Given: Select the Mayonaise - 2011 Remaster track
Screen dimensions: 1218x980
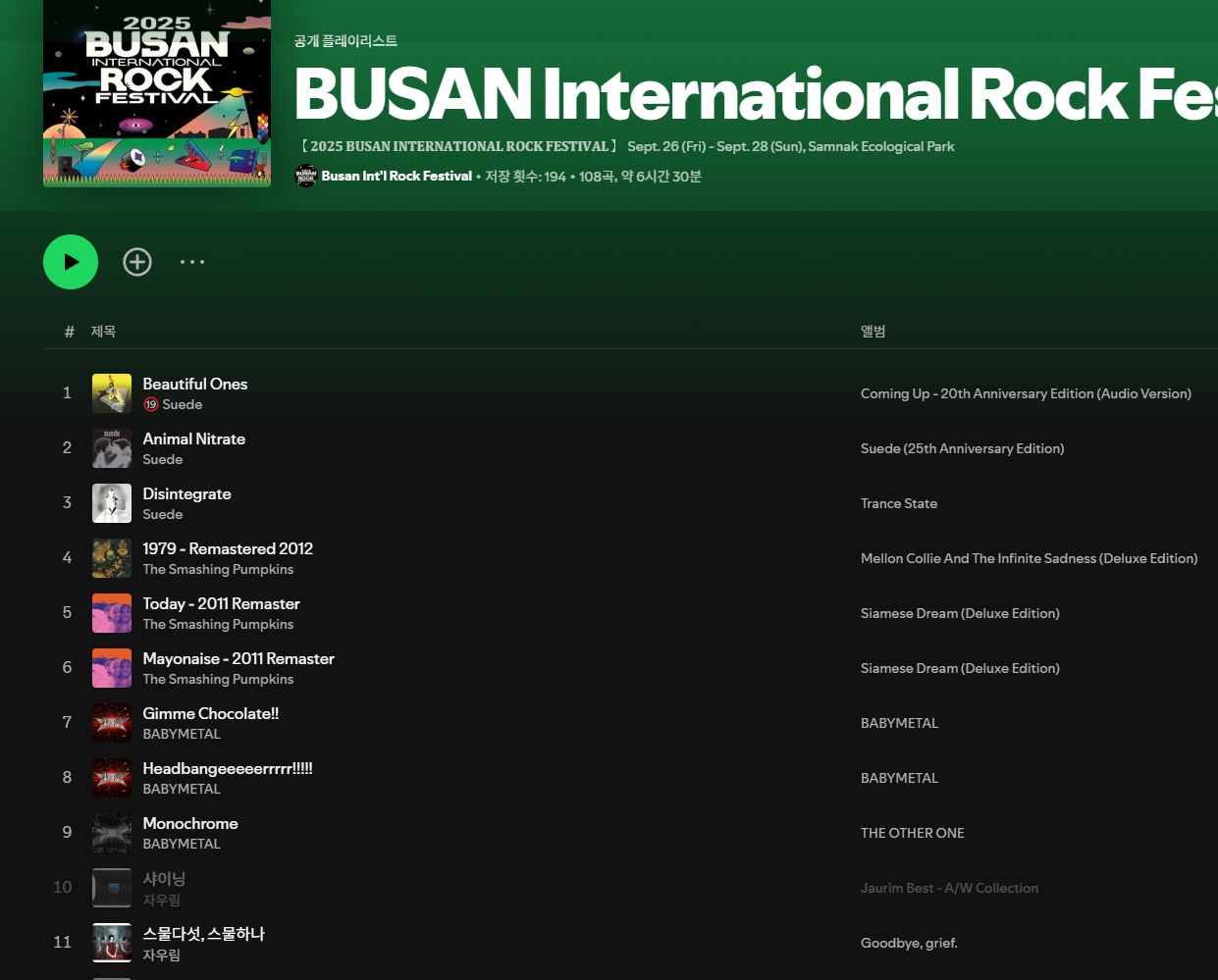Looking at the screenshot, I should pyautogui.click(x=238, y=659).
